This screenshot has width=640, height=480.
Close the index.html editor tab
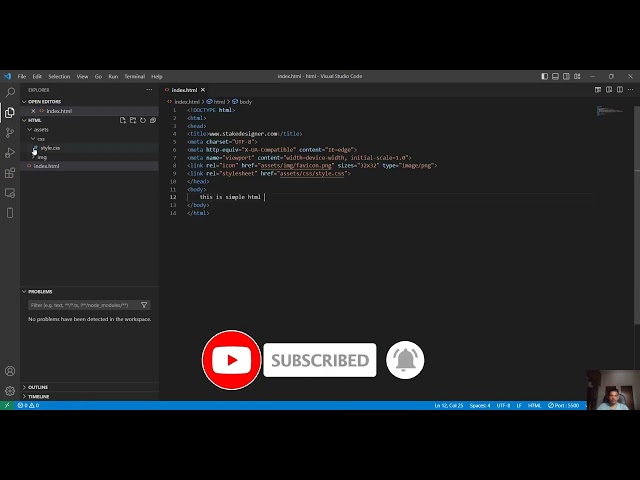click(203, 90)
